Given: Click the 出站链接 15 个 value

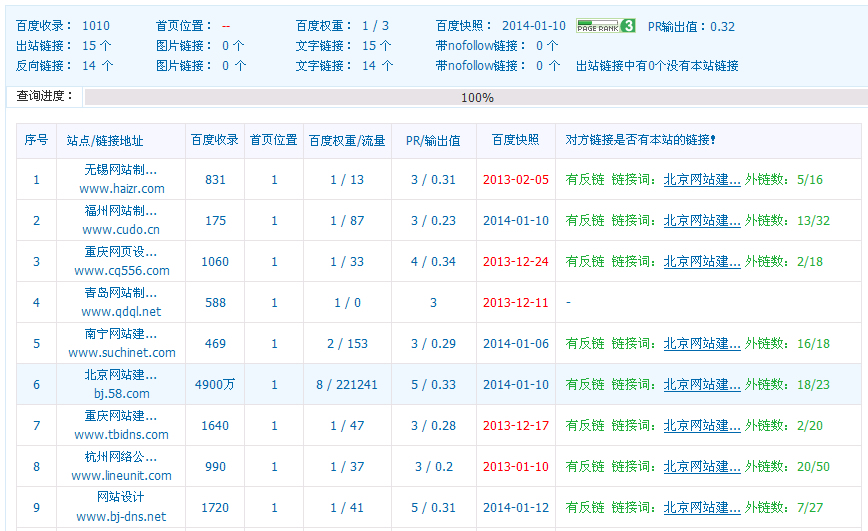Looking at the screenshot, I should pyautogui.click(x=97, y=46).
